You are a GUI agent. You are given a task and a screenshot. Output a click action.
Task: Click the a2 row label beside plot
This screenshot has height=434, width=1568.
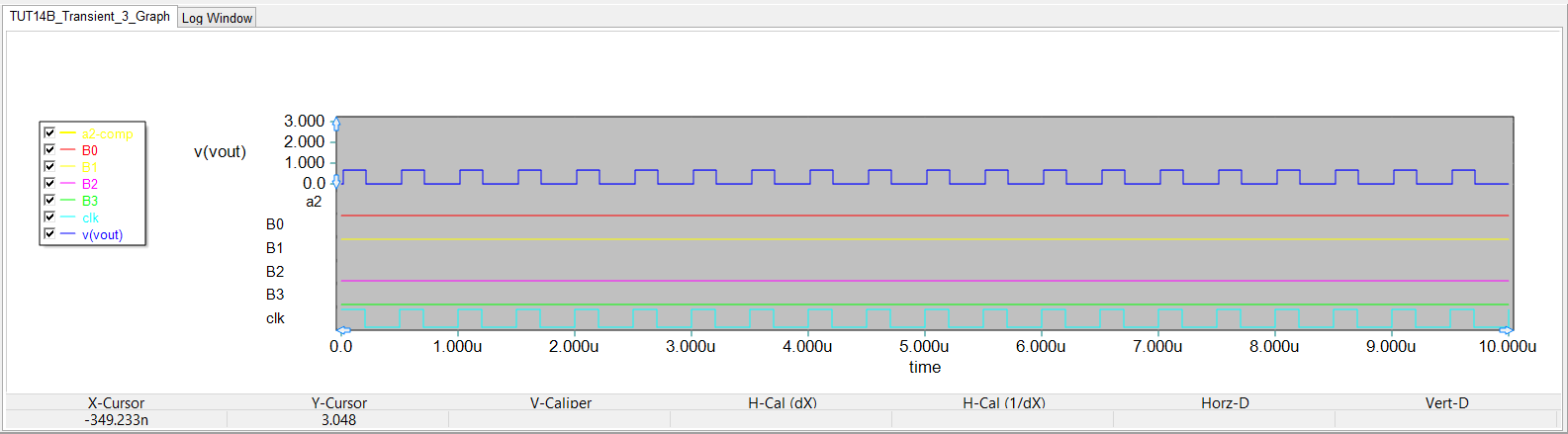314,202
